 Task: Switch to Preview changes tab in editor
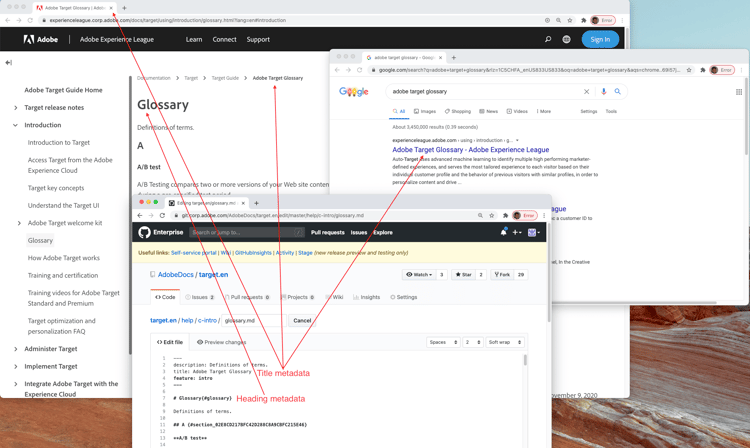(x=221, y=342)
